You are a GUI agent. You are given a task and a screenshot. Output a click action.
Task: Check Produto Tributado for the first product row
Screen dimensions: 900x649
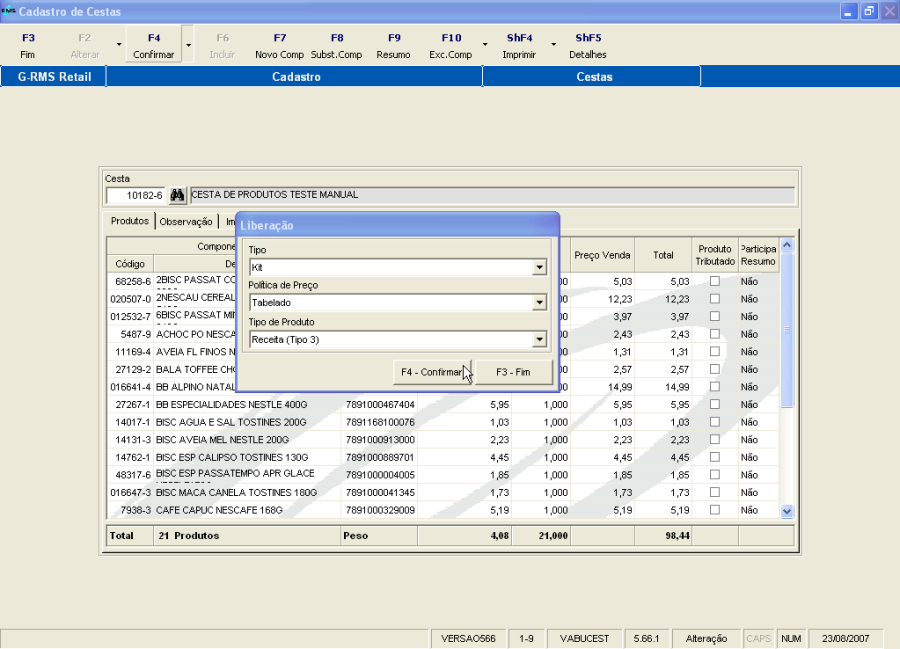click(714, 282)
